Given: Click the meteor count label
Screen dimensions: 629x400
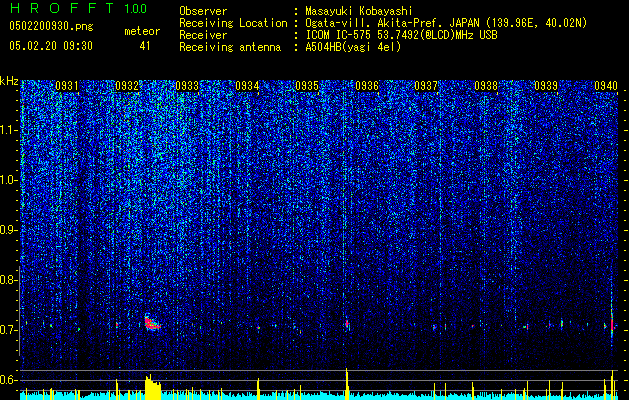Looking at the screenshot, I should click(x=142, y=31).
